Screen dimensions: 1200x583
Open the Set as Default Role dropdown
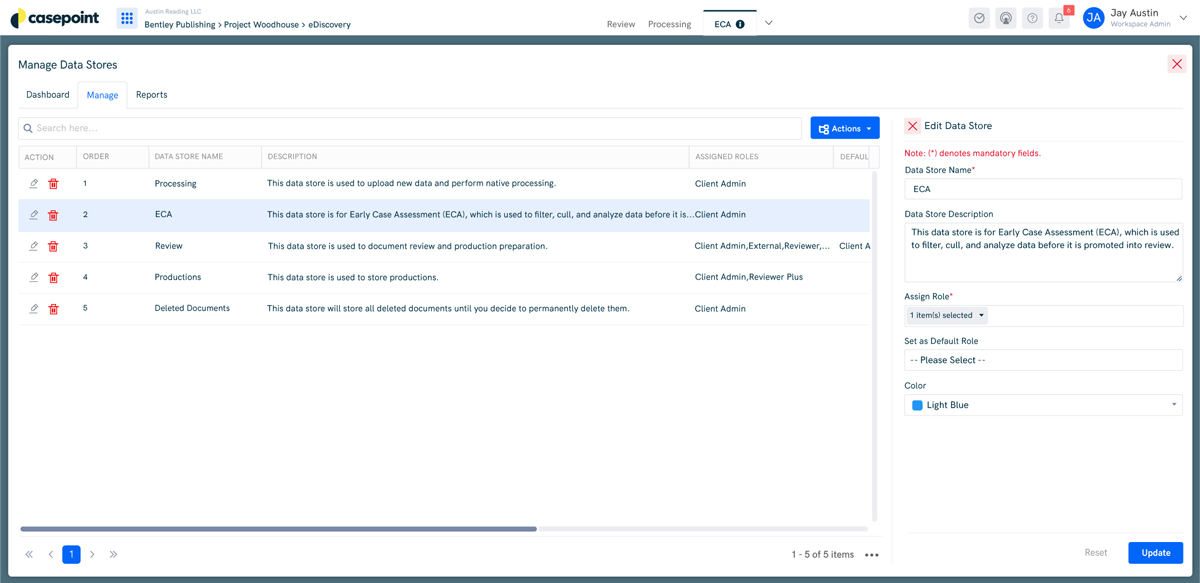1043,359
